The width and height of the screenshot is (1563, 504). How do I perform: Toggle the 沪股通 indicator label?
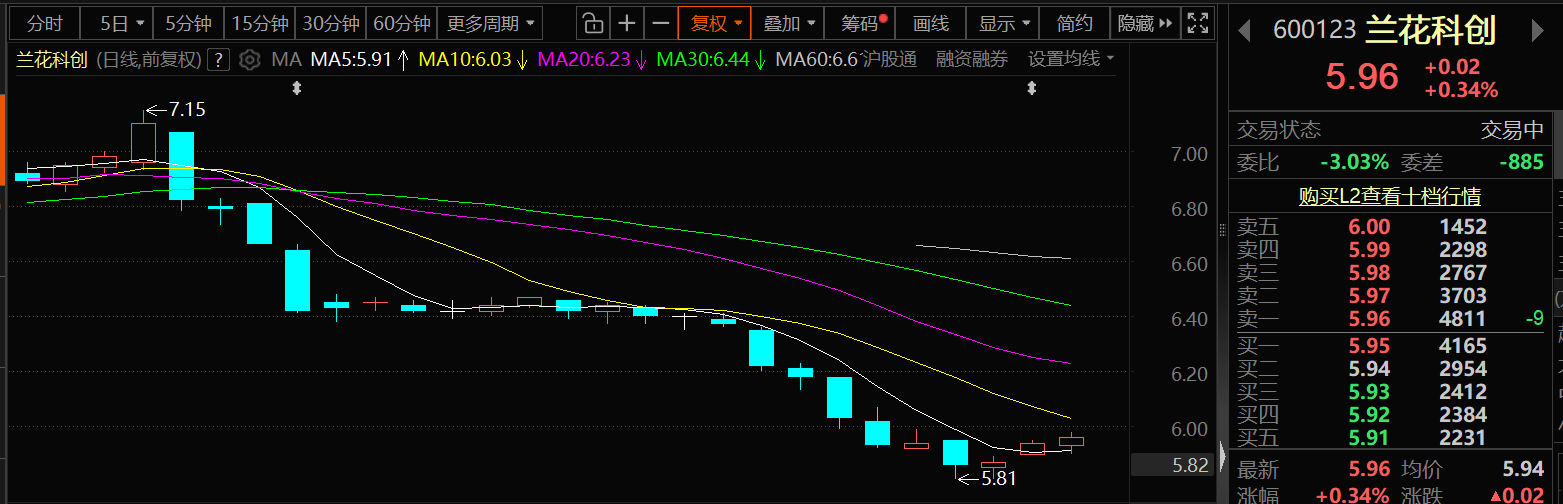coord(889,60)
